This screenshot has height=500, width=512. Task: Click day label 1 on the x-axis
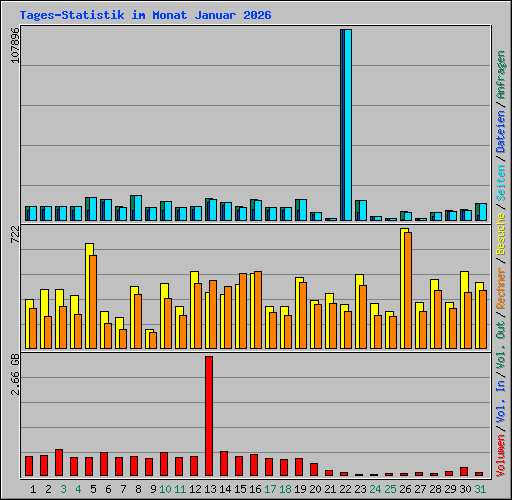33,489
